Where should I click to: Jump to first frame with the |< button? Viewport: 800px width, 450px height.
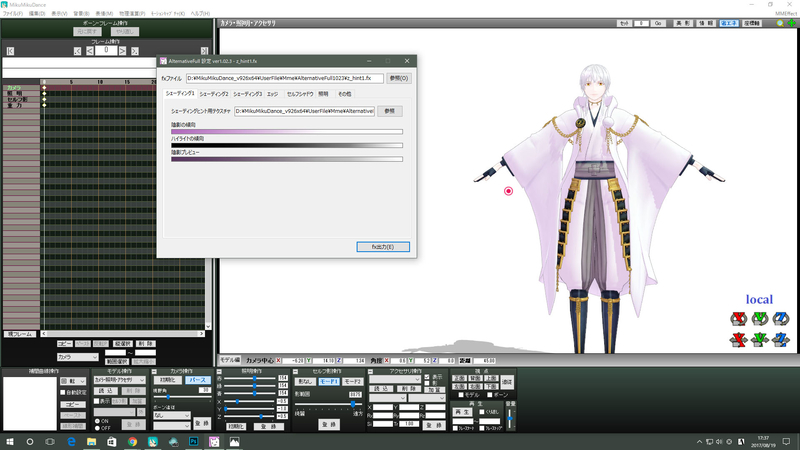[10, 51]
